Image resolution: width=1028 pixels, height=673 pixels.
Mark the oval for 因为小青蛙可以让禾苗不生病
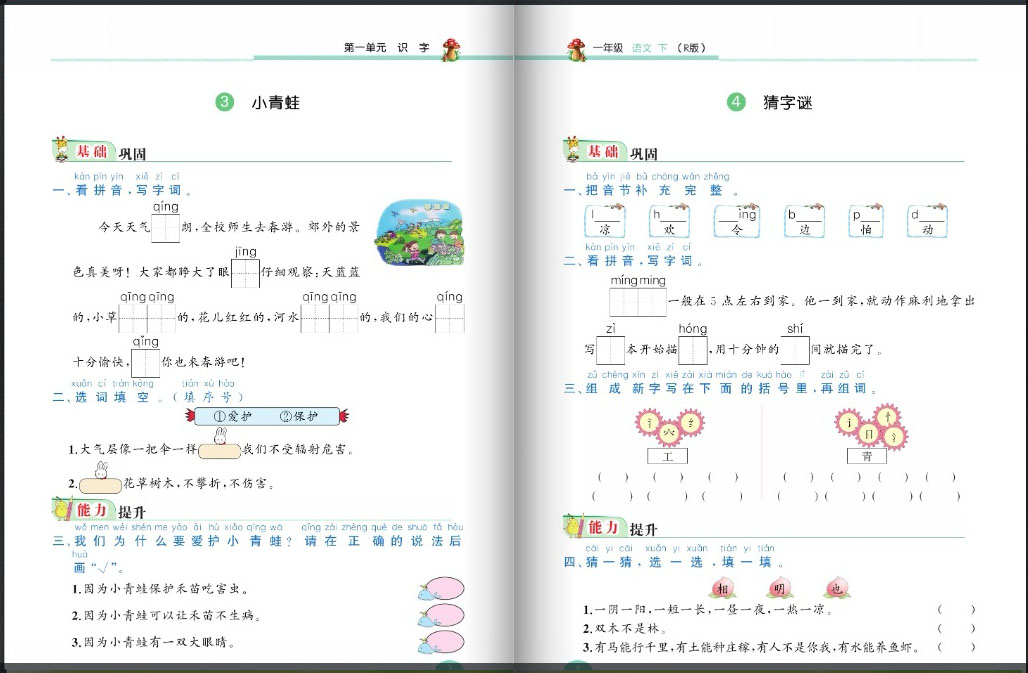pyautogui.click(x=440, y=615)
